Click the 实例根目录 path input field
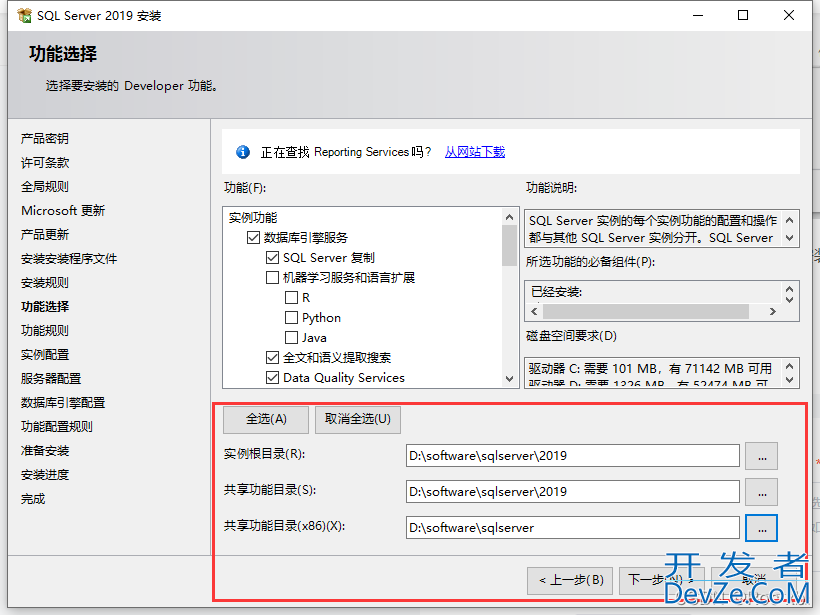This screenshot has height=615, width=820. point(573,455)
